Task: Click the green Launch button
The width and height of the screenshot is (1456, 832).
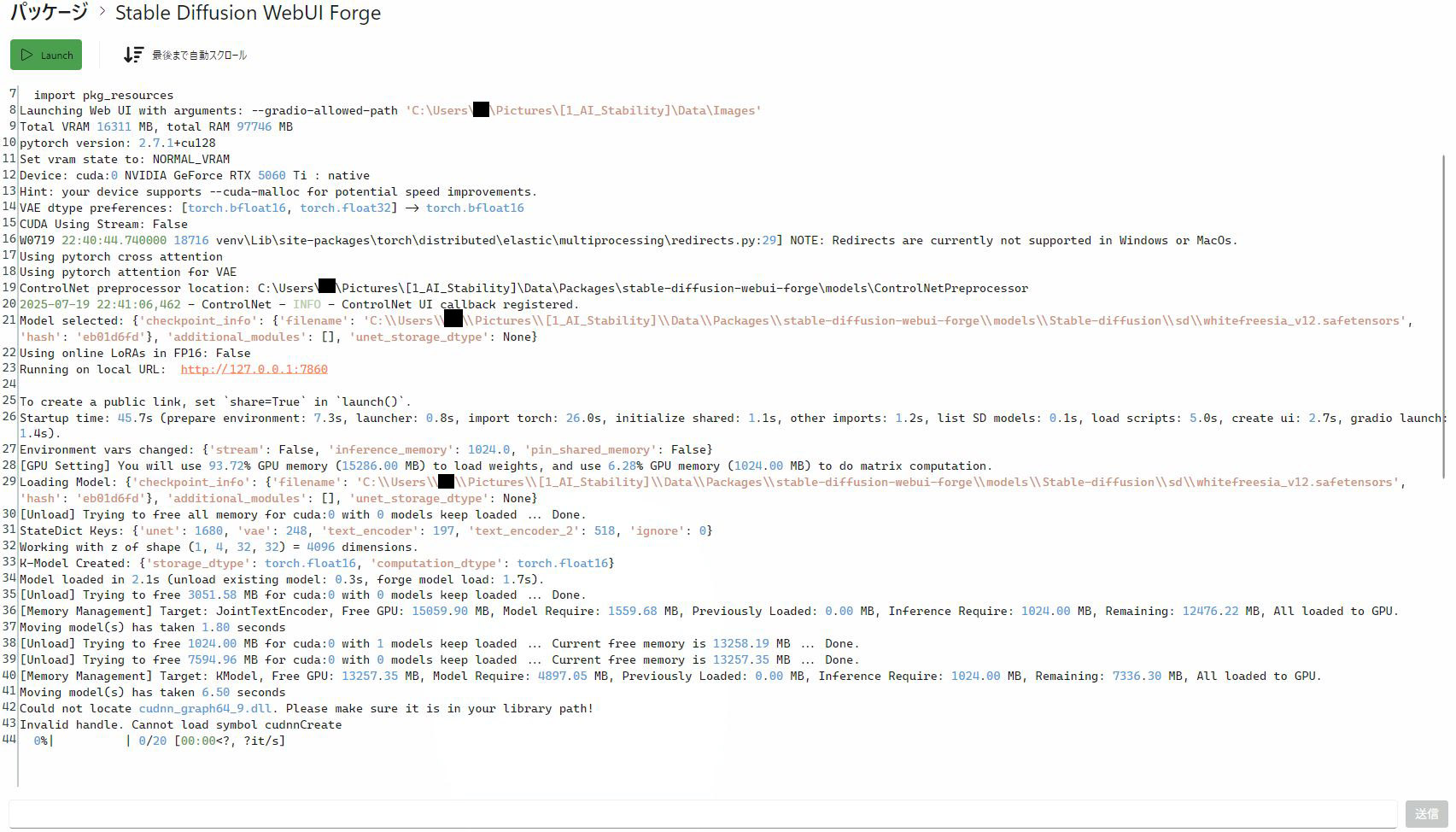Action: coord(46,55)
